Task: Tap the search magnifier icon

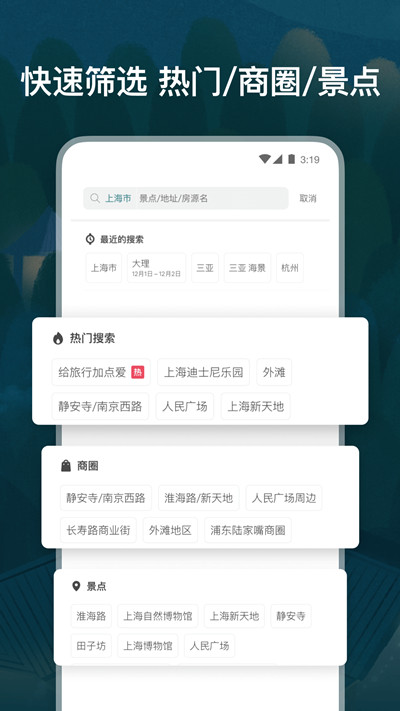Action: click(95, 198)
